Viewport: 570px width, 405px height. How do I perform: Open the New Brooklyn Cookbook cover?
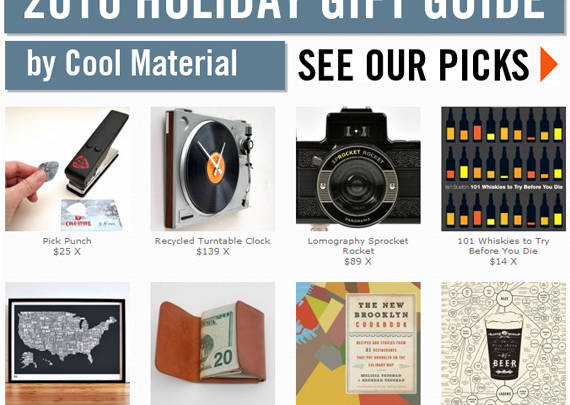click(358, 344)
